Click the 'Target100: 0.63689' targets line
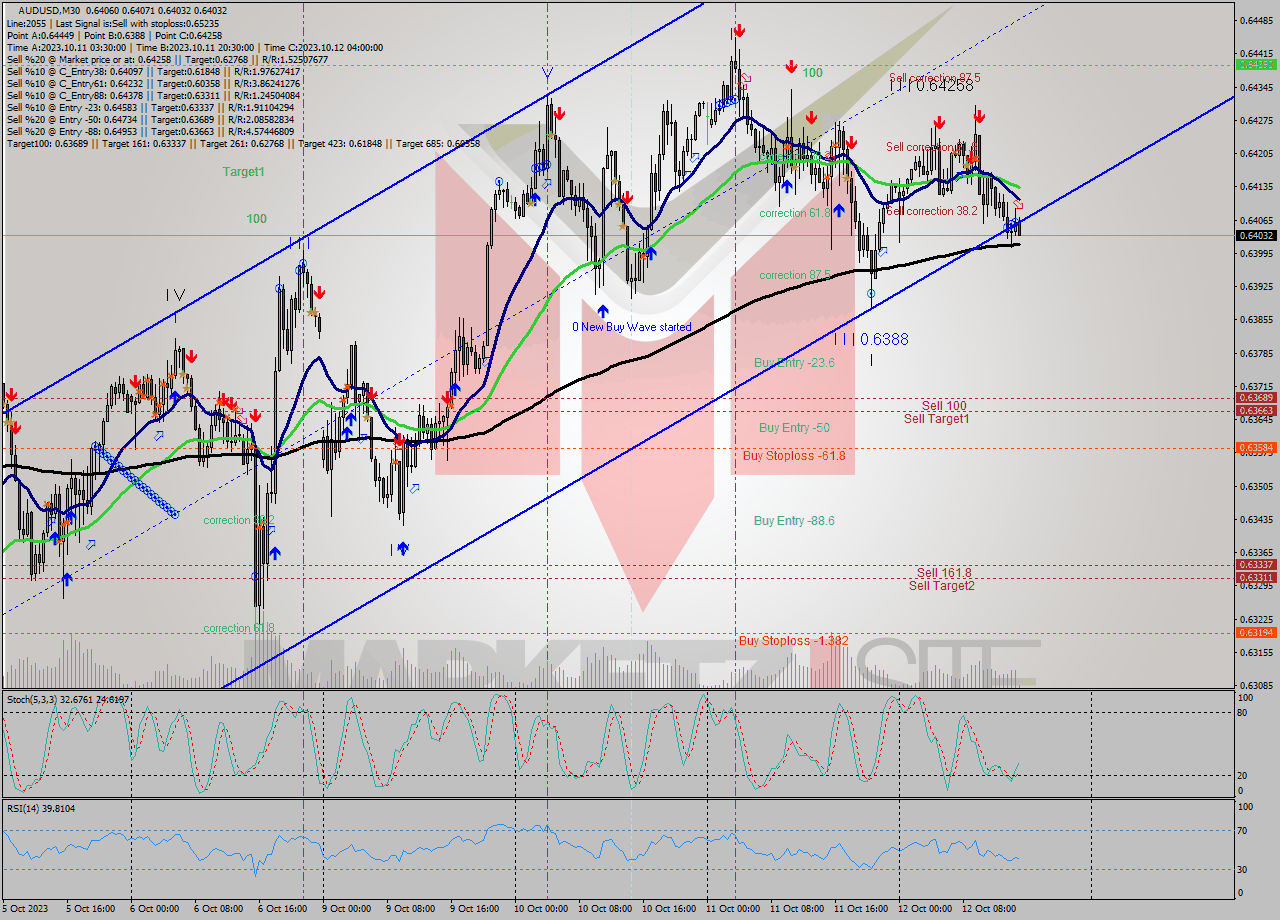The width and height of the screenshot is (1280, 920). (243, 143)
